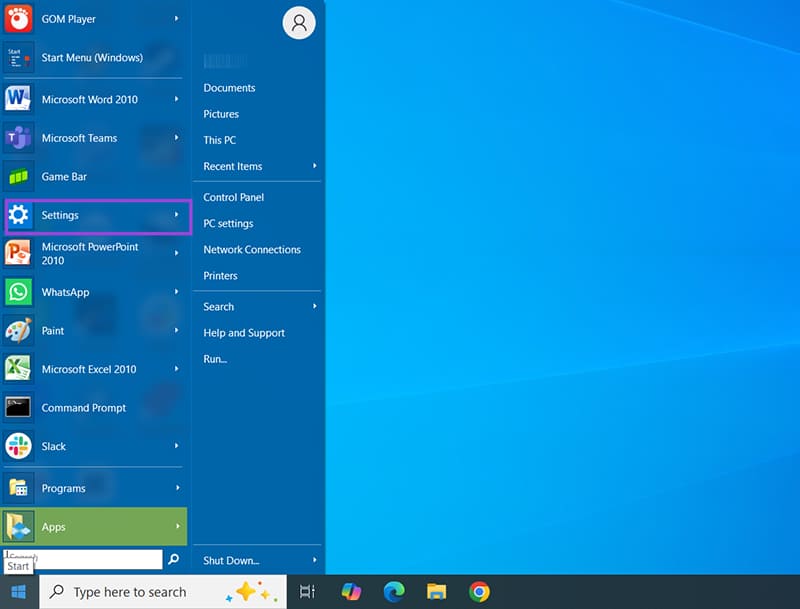The height and width of the screenshot is (609, 800).
Task: Click the Shut Down... button
Action: pyautogui.click(x=231, y=560)
